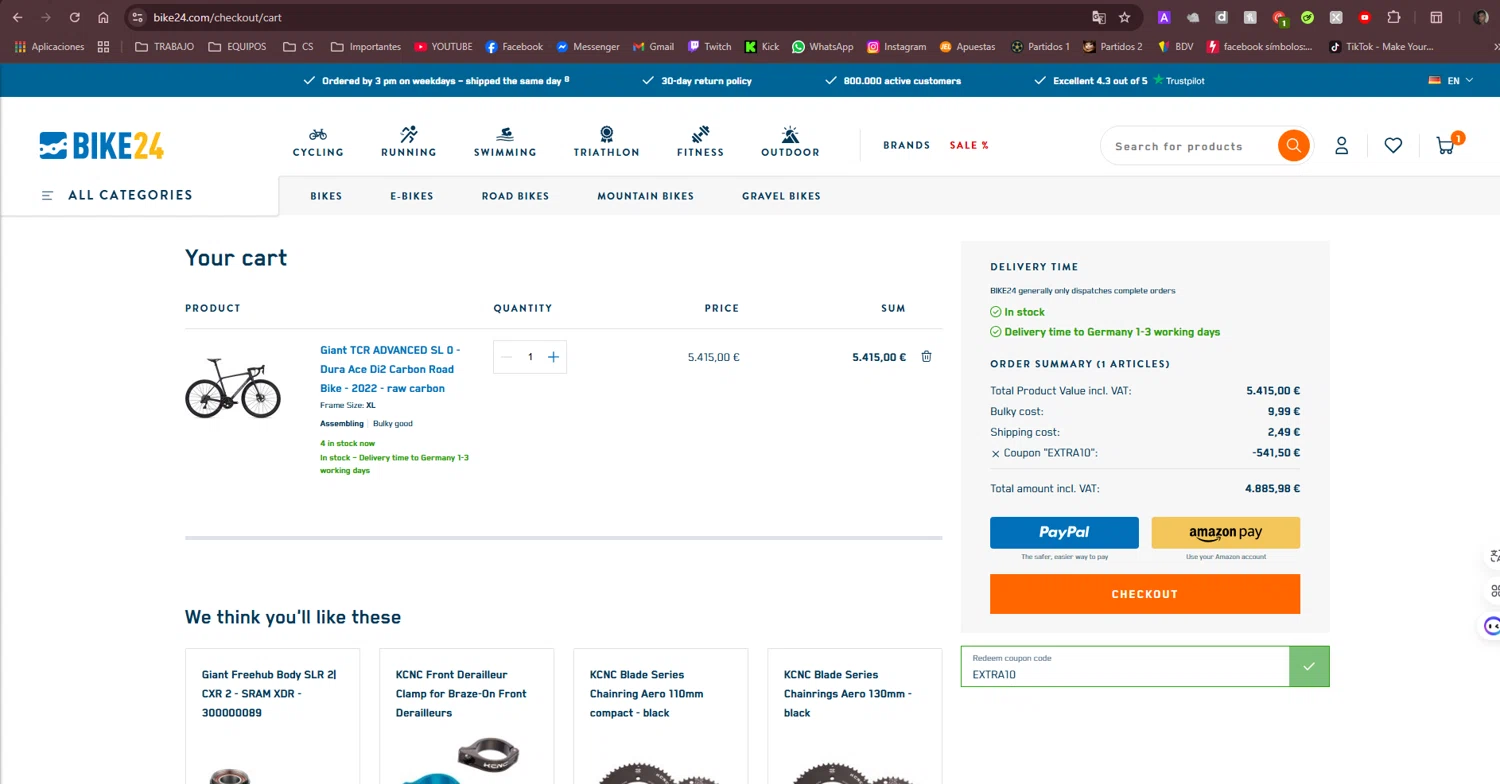
Task: Click the translate page icon in address bar
Action: click(x=1099, y=17)
